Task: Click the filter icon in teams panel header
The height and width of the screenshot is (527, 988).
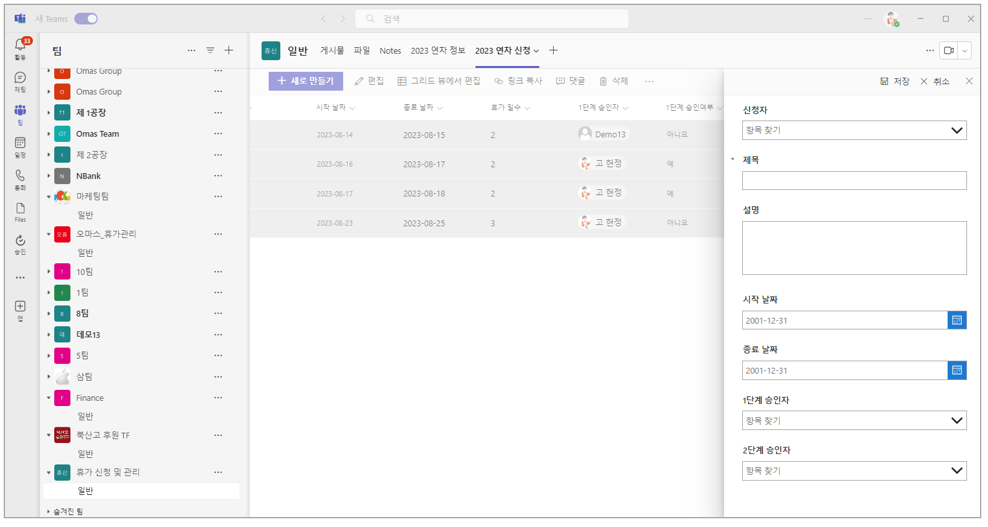Action: tap(210, 50)
